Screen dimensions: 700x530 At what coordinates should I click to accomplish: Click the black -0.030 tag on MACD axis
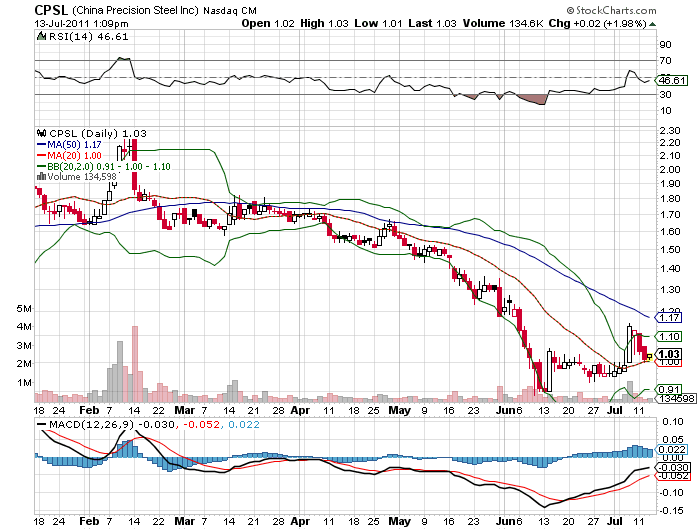coord(672,467)
